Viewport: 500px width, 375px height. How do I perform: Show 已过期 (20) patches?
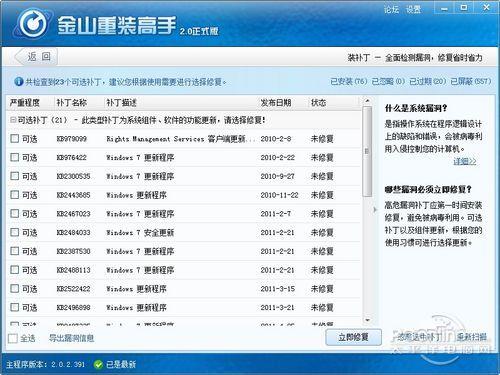(x=427, y=81)
